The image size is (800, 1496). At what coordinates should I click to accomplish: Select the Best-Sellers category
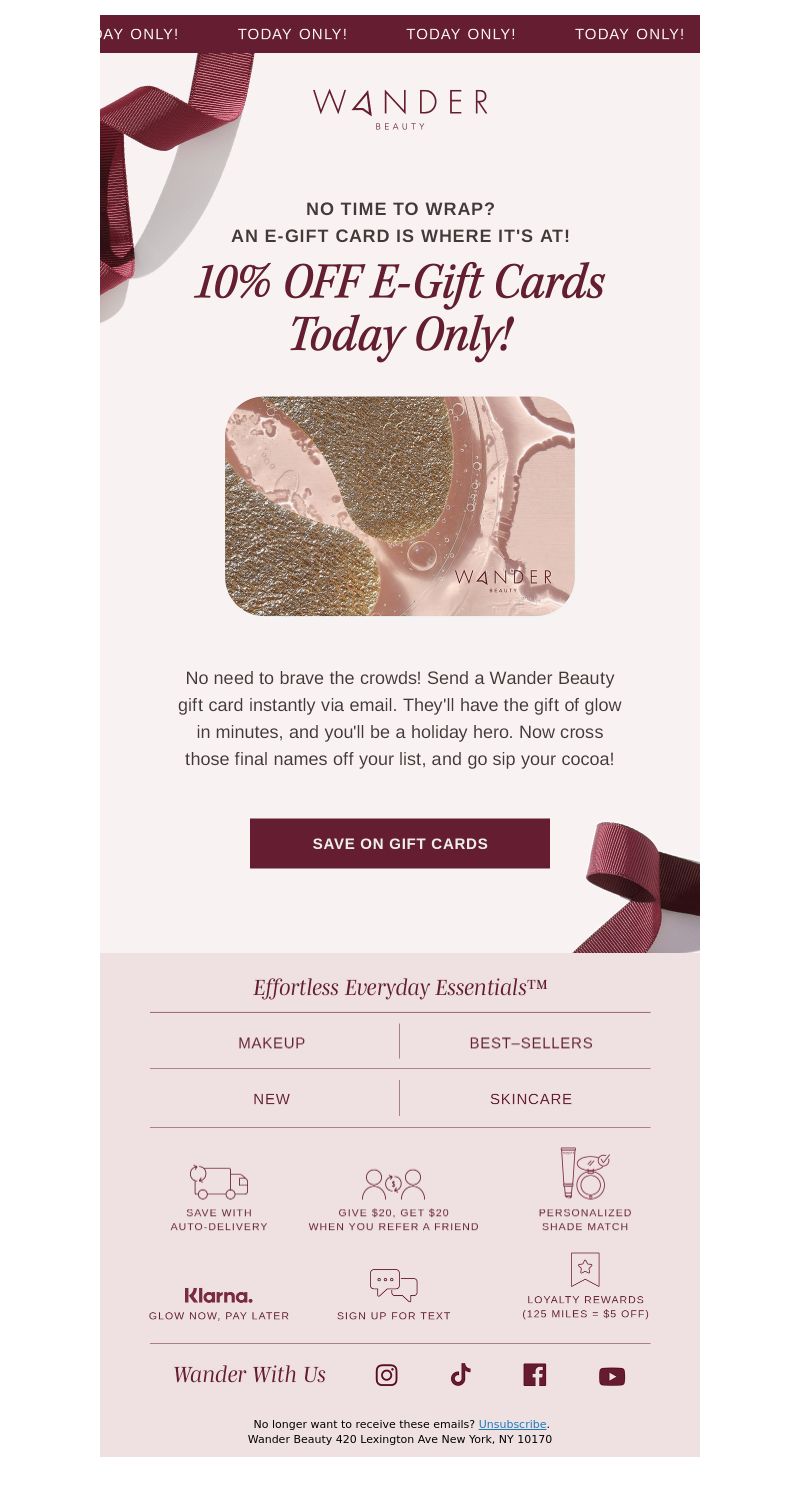(531, 1043)
